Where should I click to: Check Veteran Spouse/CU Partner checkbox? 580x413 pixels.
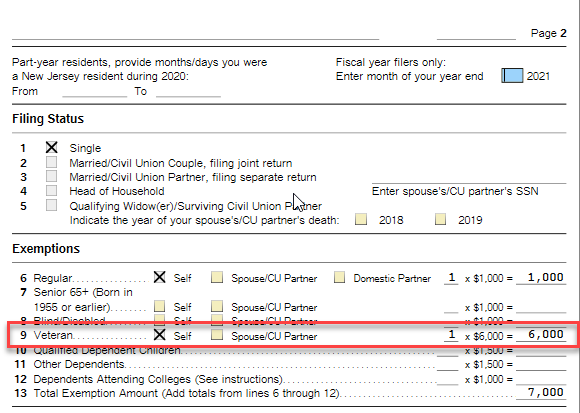click(x=217, y=335)
